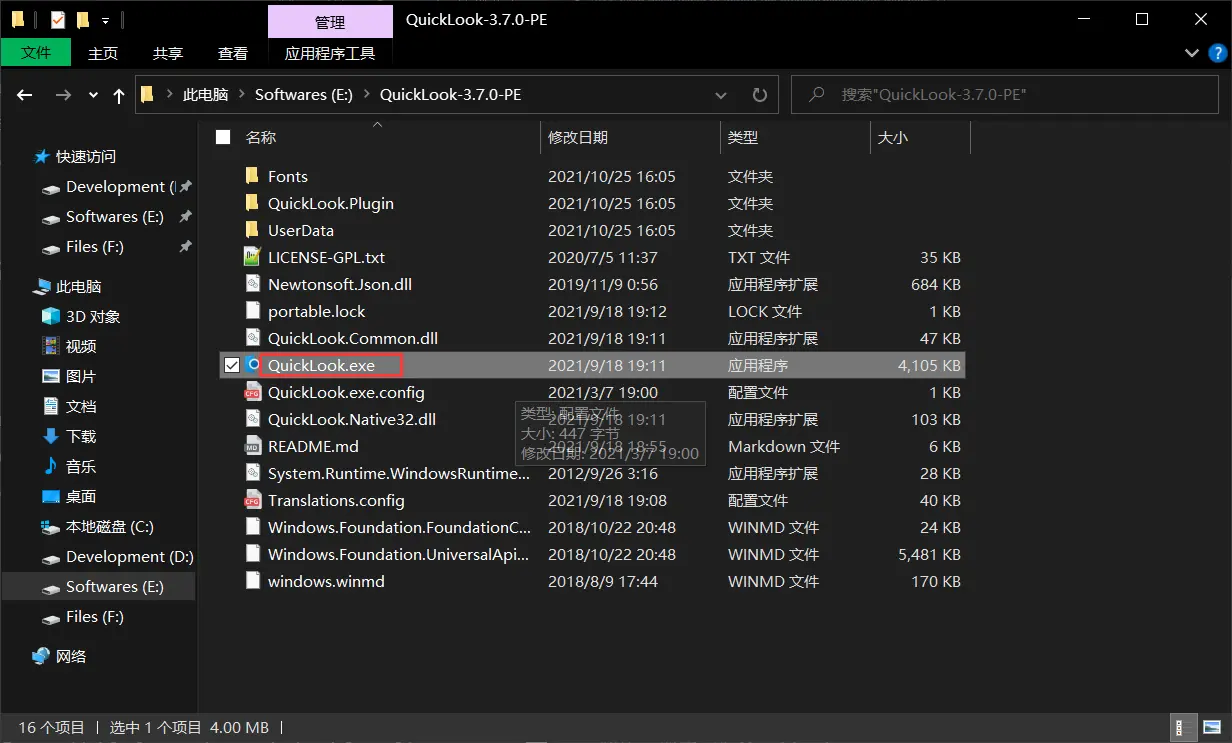Open the 查看 ribbon tab
The width and height of the screenshot is (1232, 743).
pyautogui.click(x=232, y=53)
